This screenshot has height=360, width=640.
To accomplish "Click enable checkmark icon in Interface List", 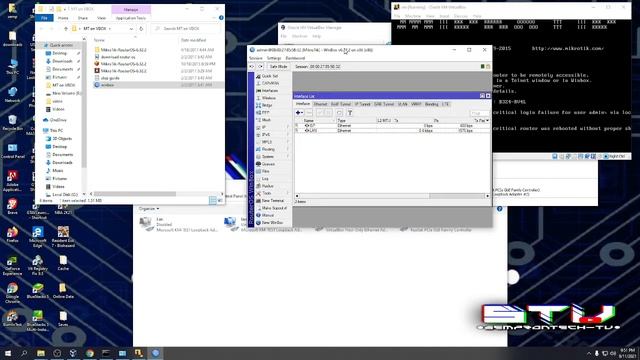I will [x=320, y=113].
